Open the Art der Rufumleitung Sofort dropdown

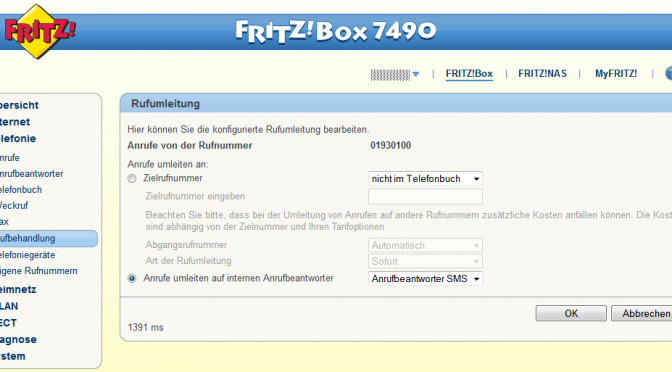[425, 261]
